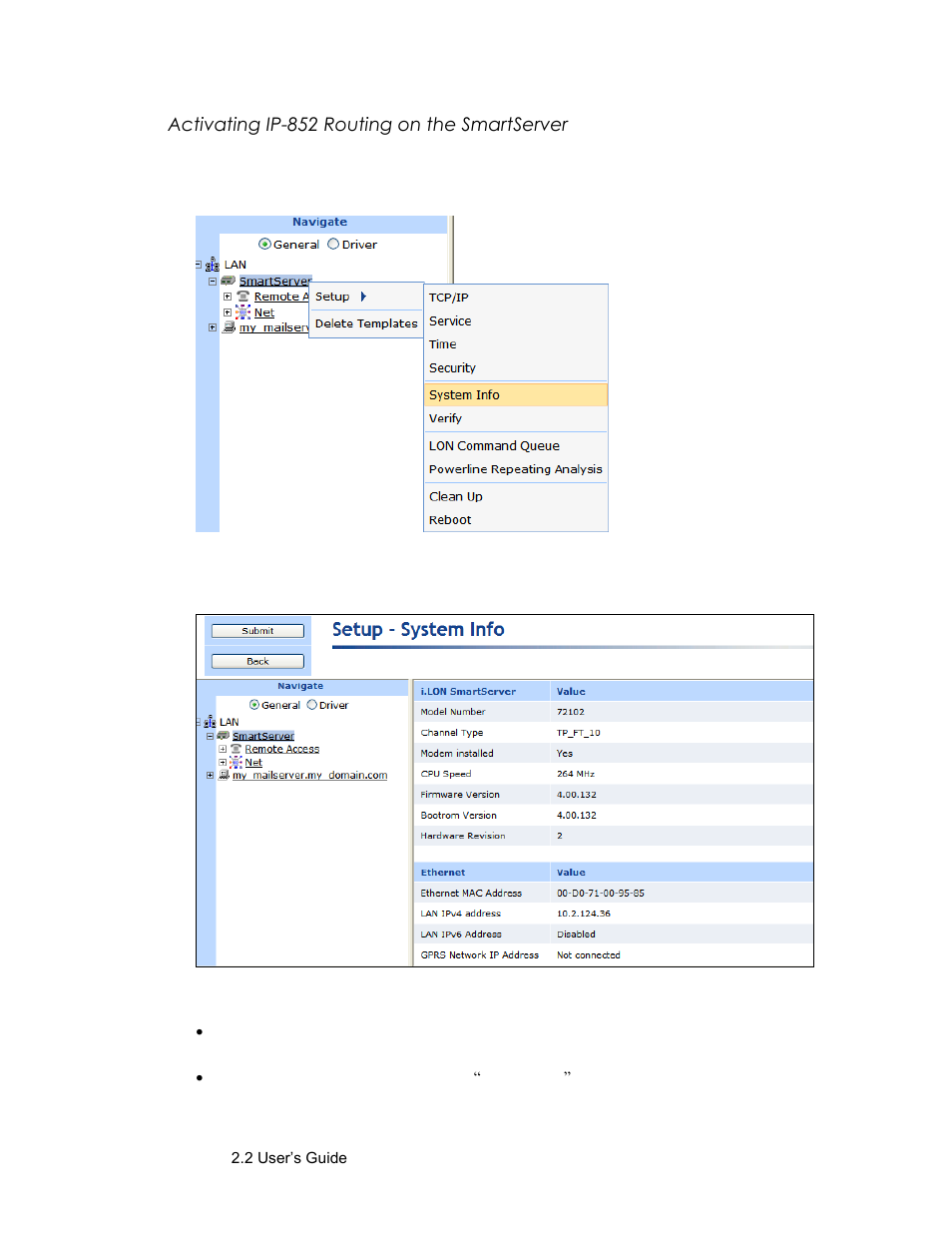Viewport: 952px width, 1233px height.
Task: Open Powerline Repeating Analysis entry
Action: 516,469
